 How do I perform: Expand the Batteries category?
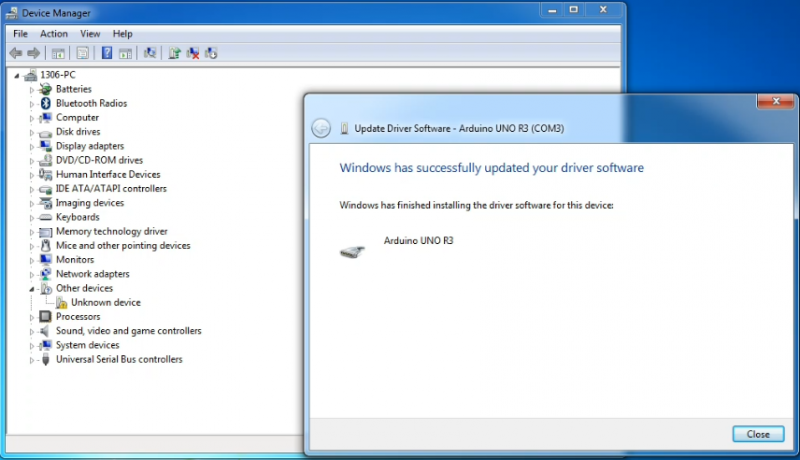click(32, 89)
